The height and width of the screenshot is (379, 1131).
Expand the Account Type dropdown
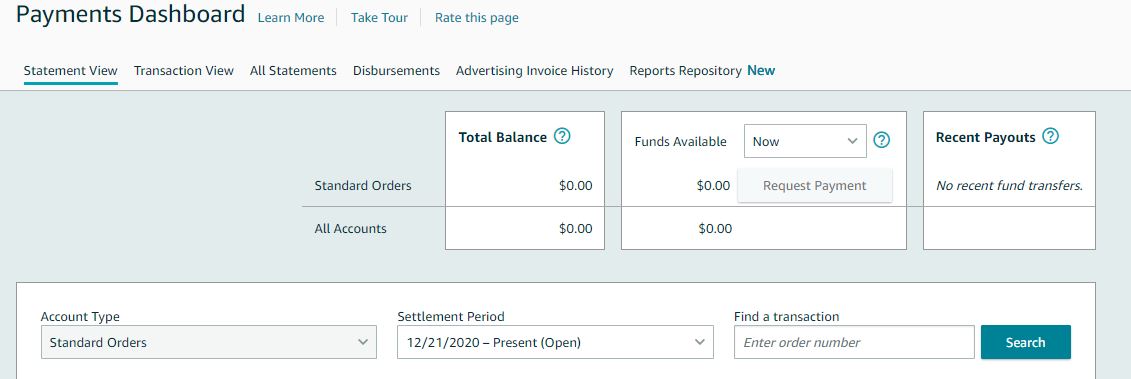[208, 342]
